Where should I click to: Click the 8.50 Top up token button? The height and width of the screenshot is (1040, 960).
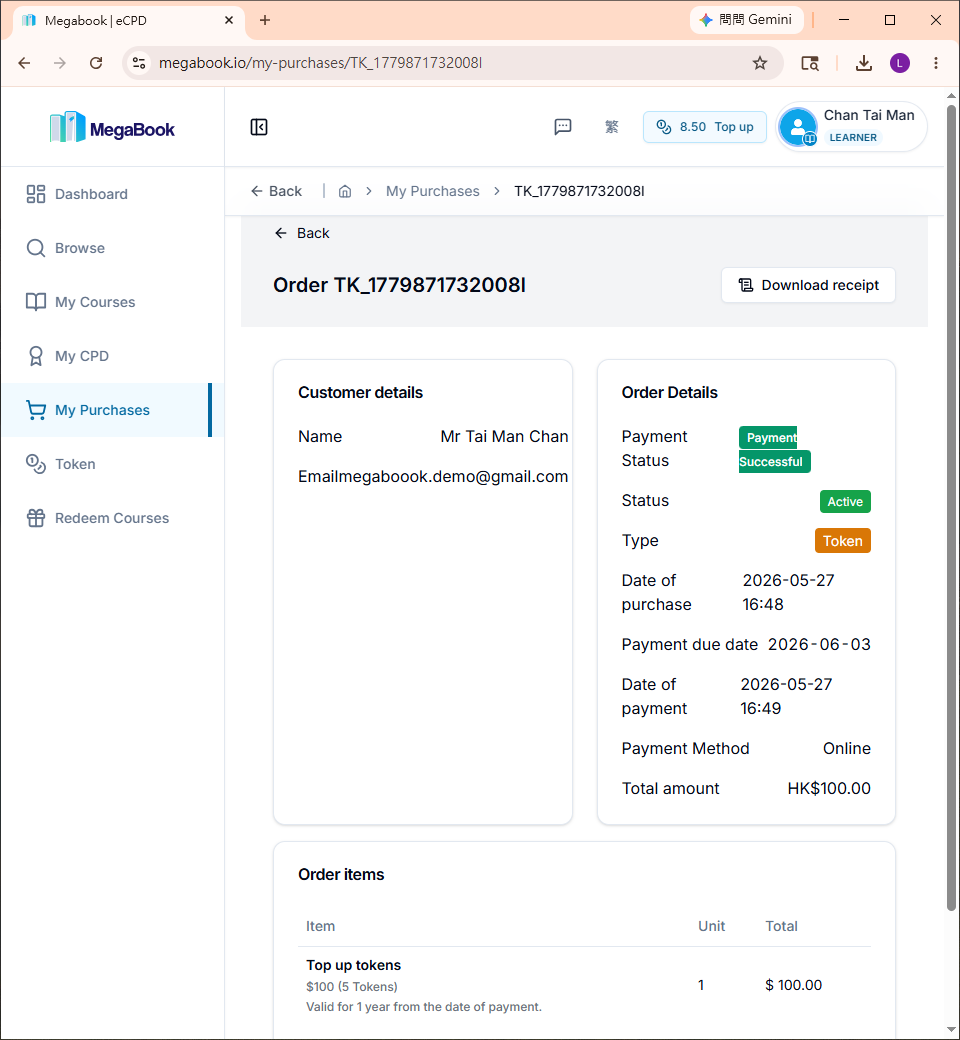tap(705, 127)
